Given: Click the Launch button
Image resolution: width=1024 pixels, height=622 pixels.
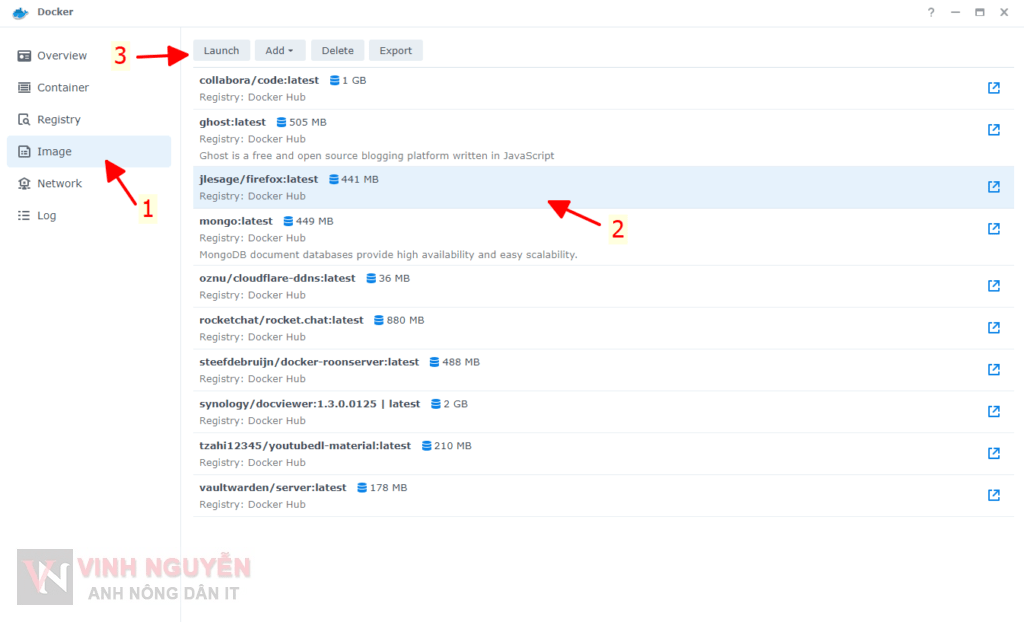Looking at the screenshot, I should (221, 49).
